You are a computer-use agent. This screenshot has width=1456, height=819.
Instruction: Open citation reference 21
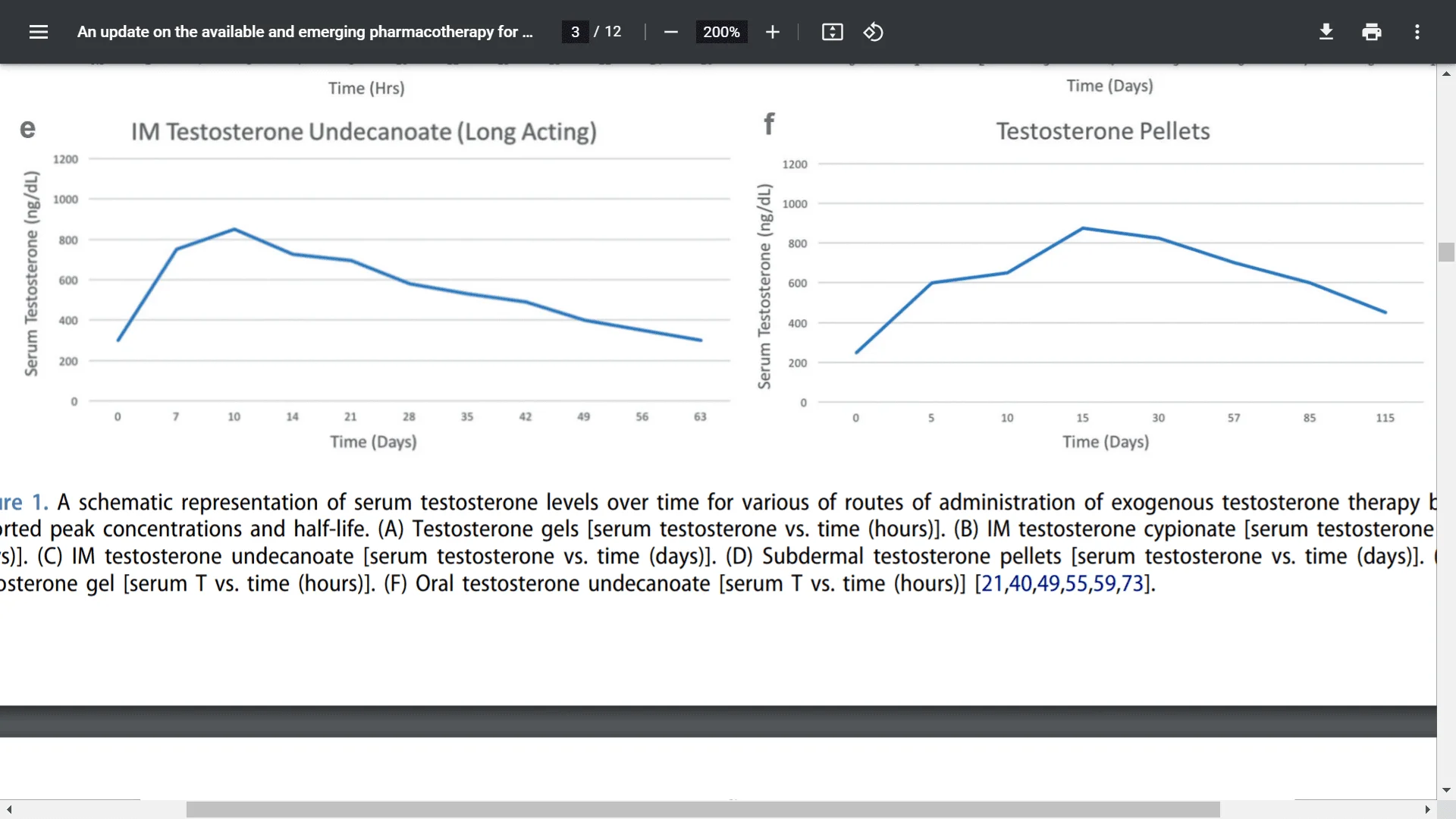point(992,584)
